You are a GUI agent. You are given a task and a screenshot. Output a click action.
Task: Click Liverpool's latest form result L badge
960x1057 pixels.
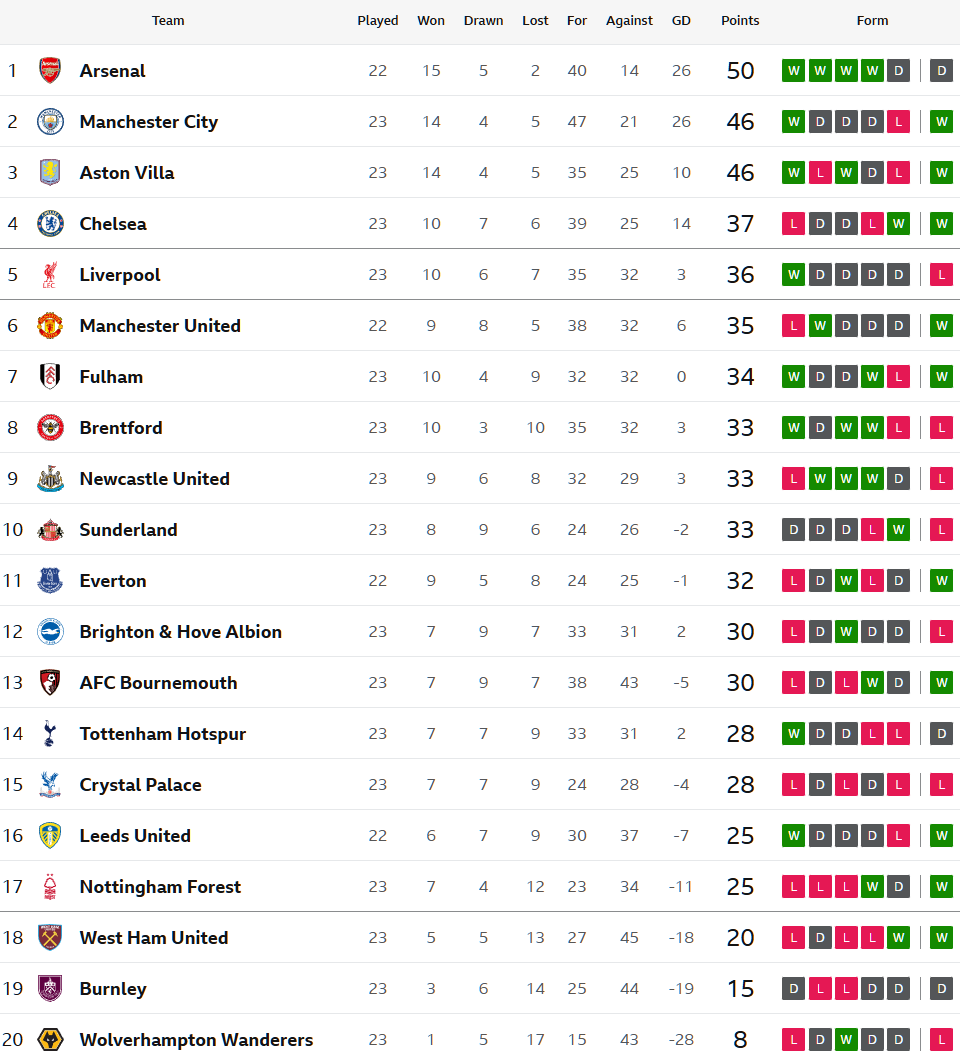tap(941, 274)
